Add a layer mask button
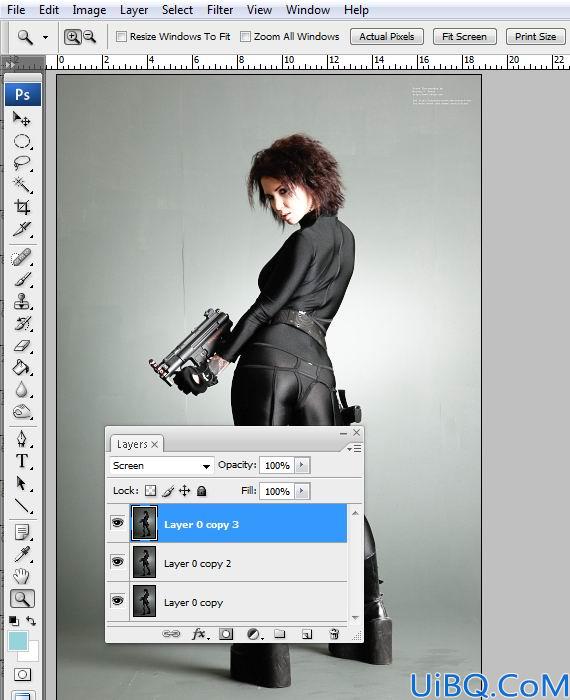 point(226,634)
